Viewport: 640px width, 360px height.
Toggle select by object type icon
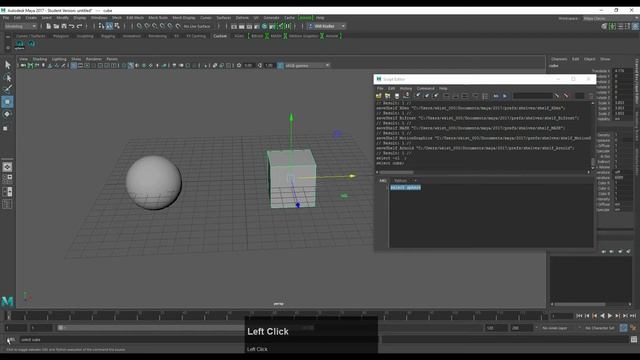click(109, 26)
